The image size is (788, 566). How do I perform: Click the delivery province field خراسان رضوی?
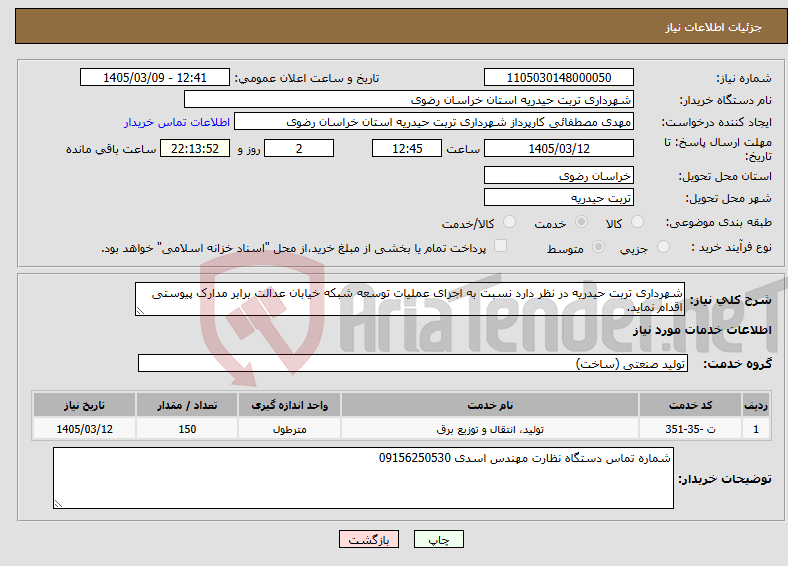point(559,175)
